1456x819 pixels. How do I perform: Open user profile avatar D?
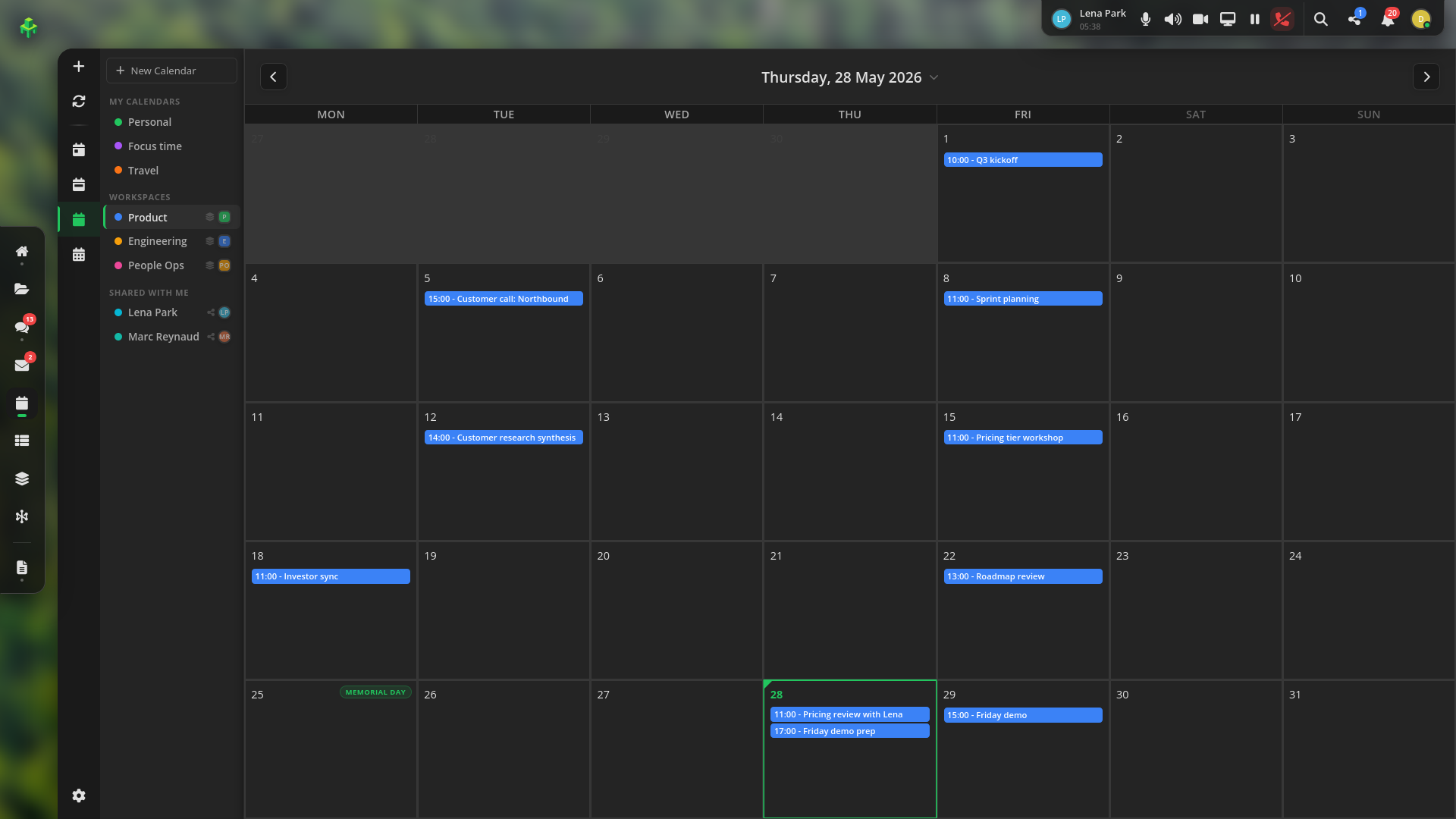1421,20
